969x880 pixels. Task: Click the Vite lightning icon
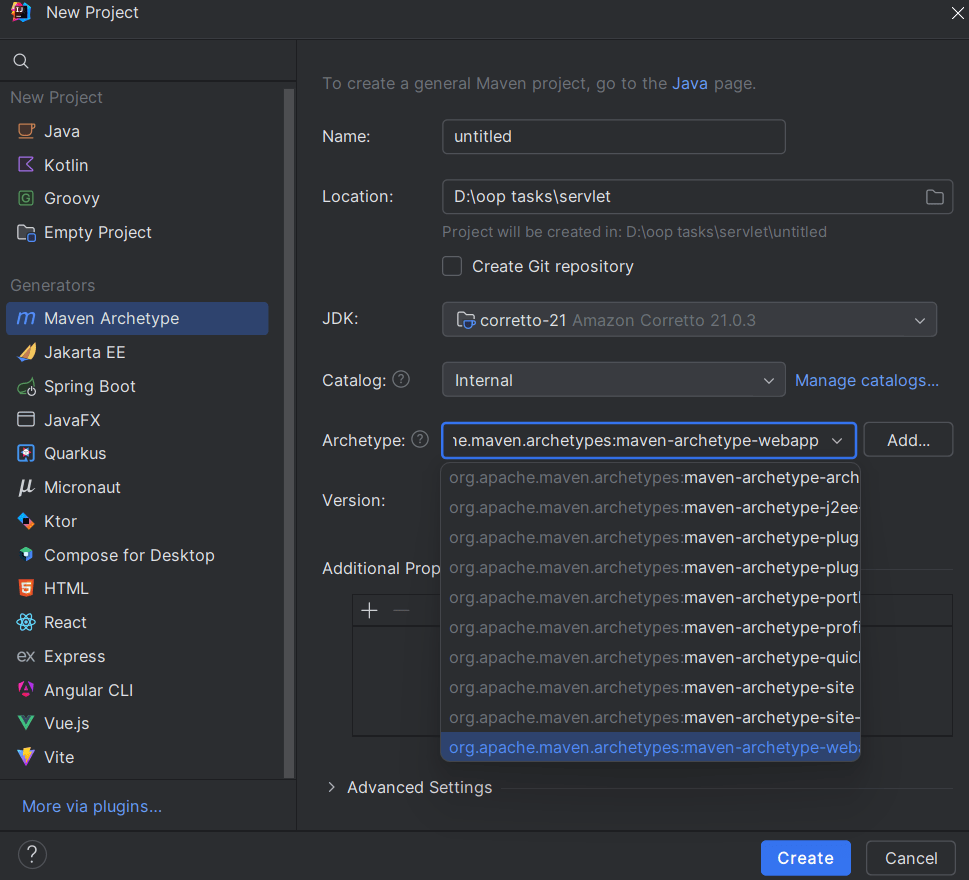tap(26, 757)
